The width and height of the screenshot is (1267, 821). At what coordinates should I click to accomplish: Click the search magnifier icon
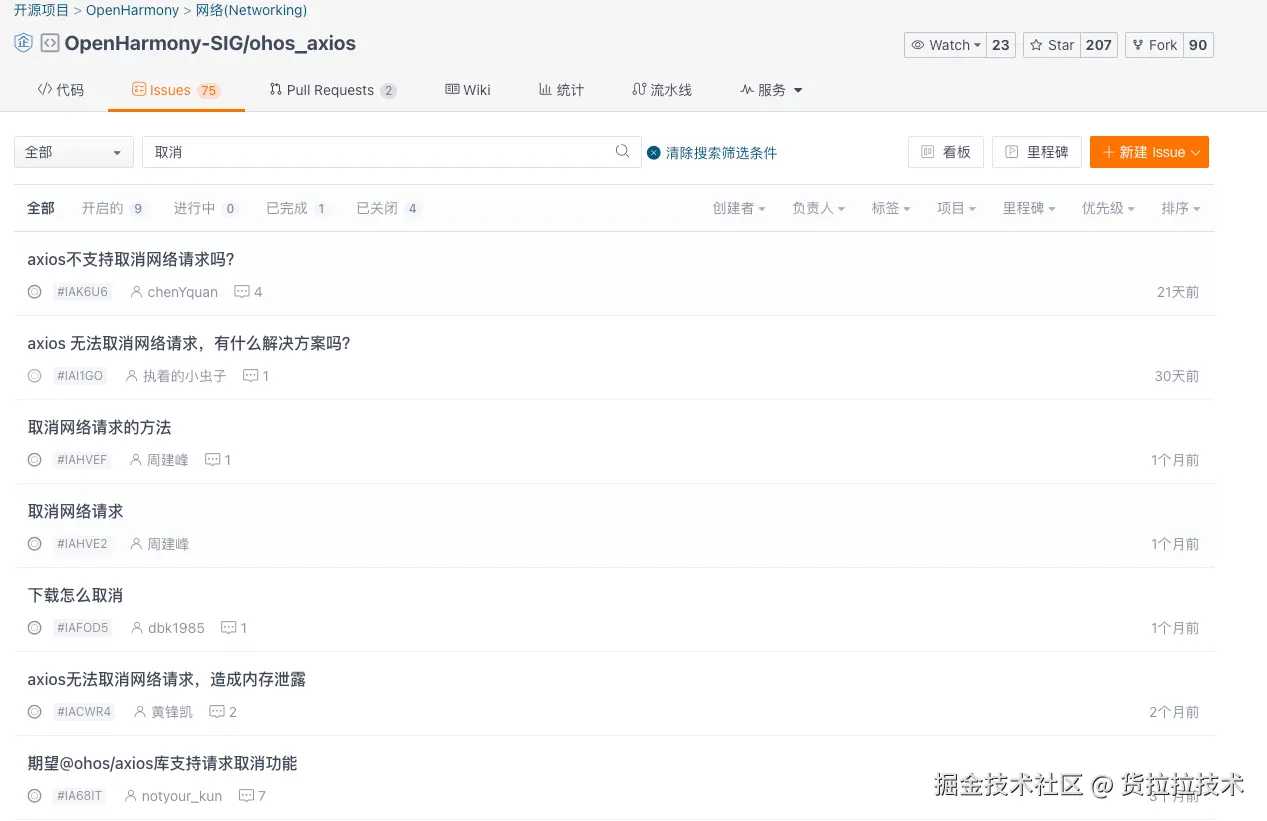point(622,152)
